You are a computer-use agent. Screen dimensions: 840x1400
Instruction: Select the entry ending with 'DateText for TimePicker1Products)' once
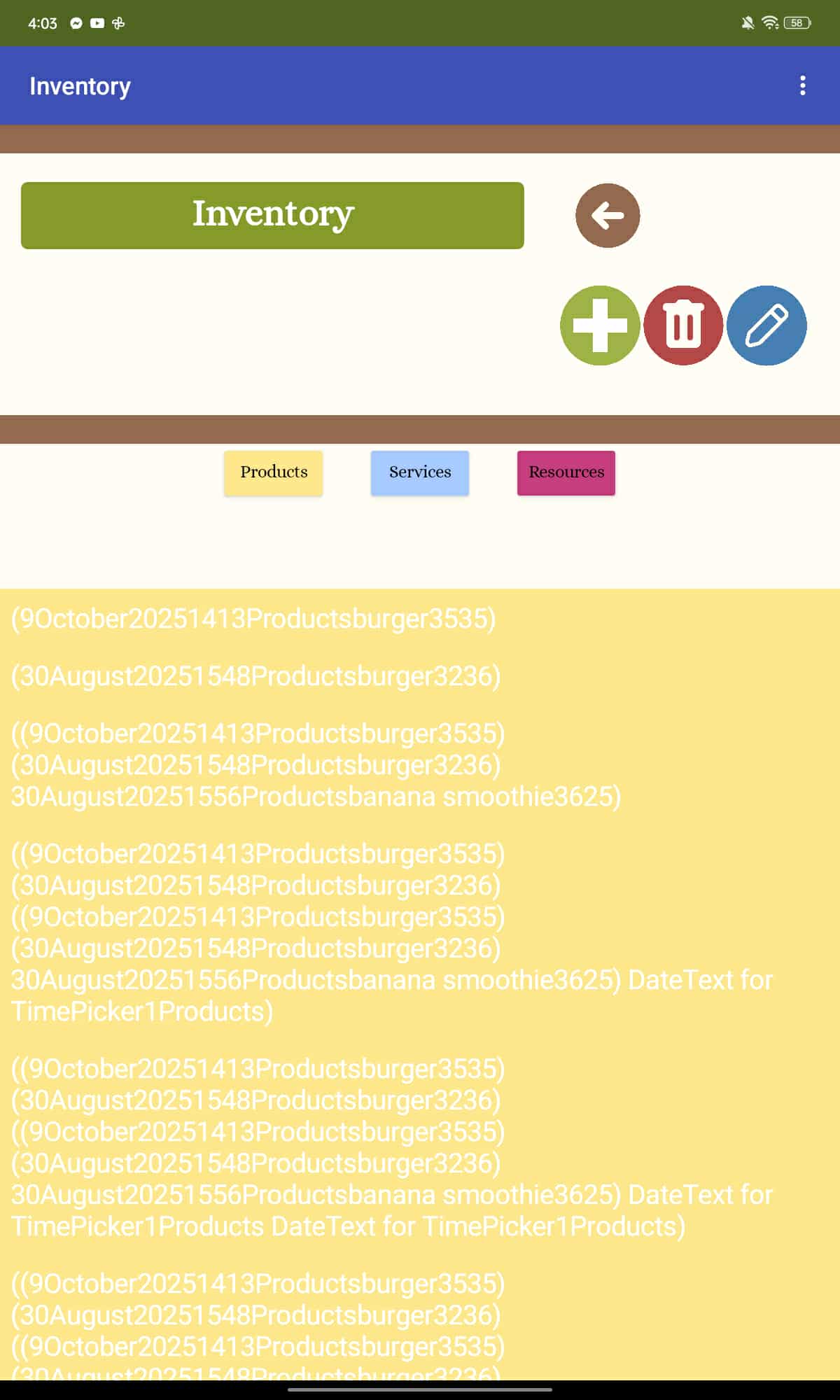pos(420,932)
